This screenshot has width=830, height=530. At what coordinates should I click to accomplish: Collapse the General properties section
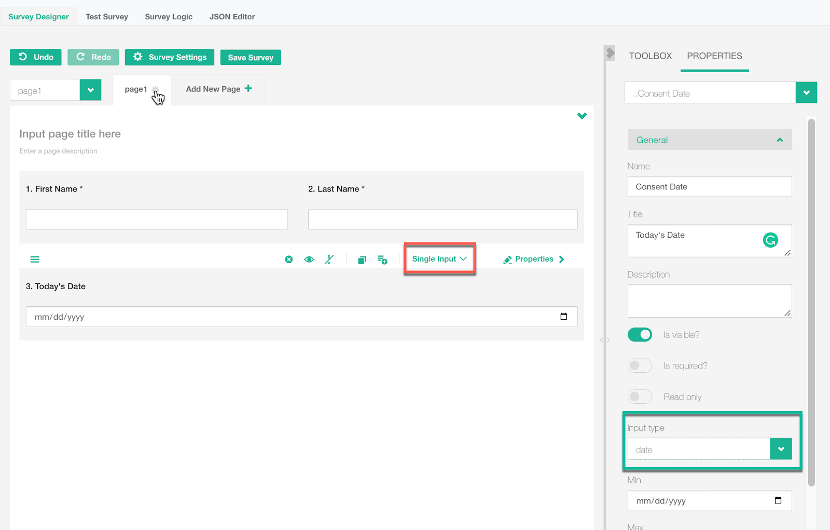click(780, 140)
